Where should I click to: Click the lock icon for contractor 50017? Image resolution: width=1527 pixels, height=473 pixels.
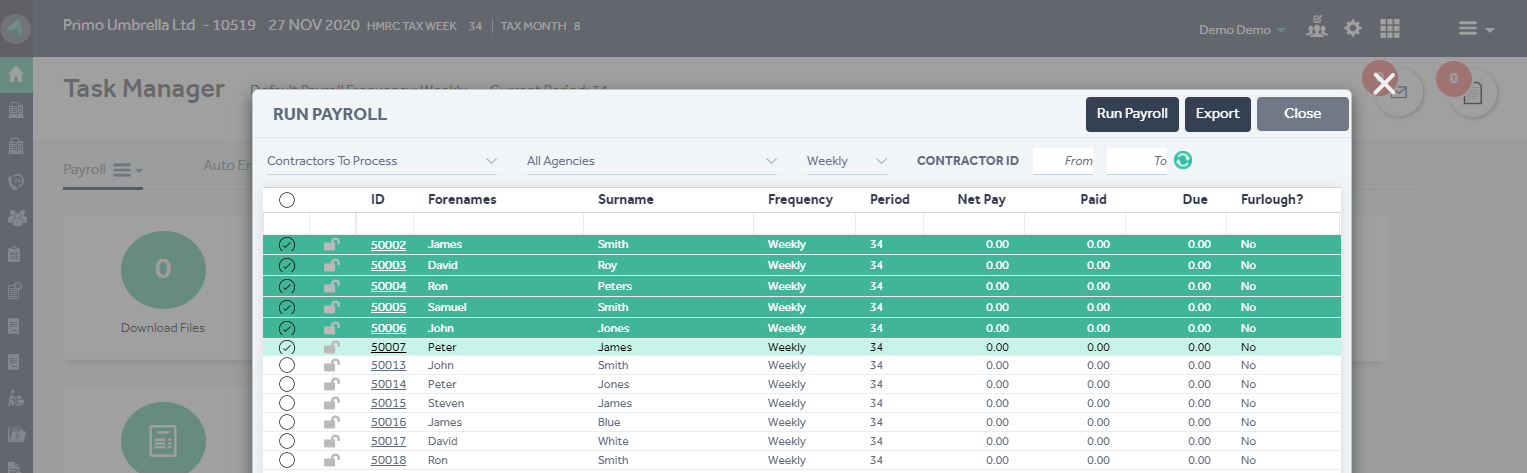(x=332, y=441)
